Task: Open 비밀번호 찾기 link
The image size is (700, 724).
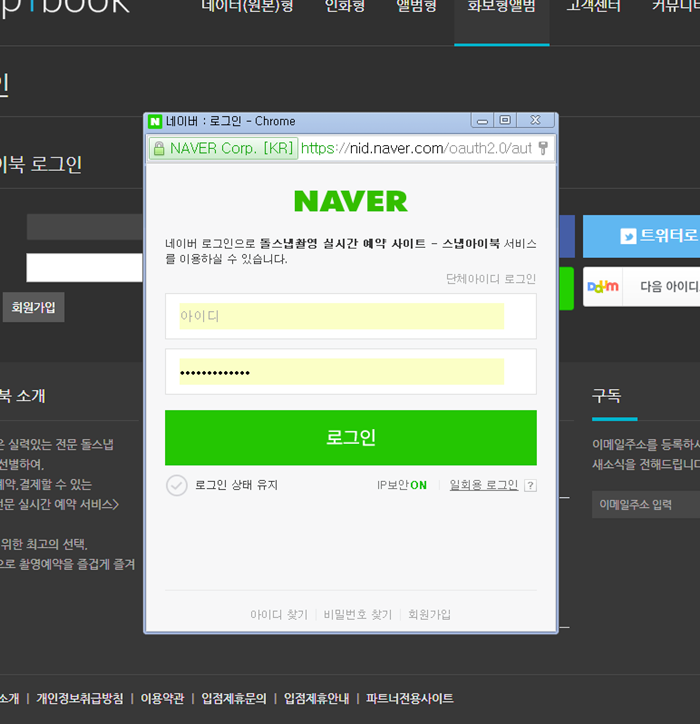Action: [x=358, y=615]
